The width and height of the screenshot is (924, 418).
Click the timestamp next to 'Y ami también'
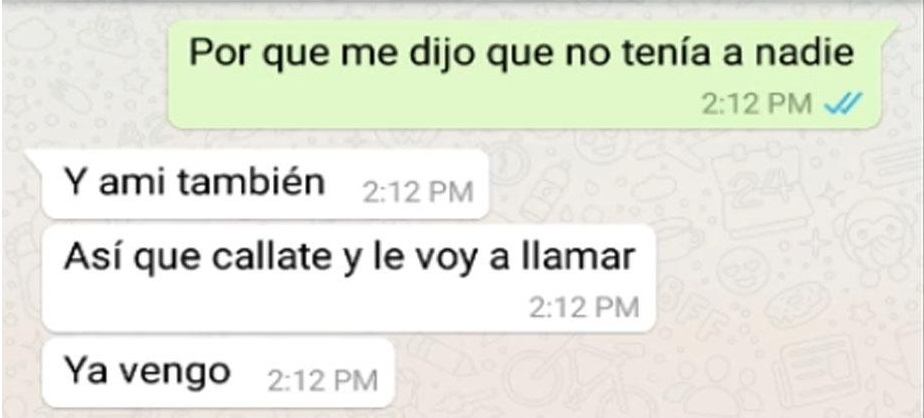click(x=417, y=193)
